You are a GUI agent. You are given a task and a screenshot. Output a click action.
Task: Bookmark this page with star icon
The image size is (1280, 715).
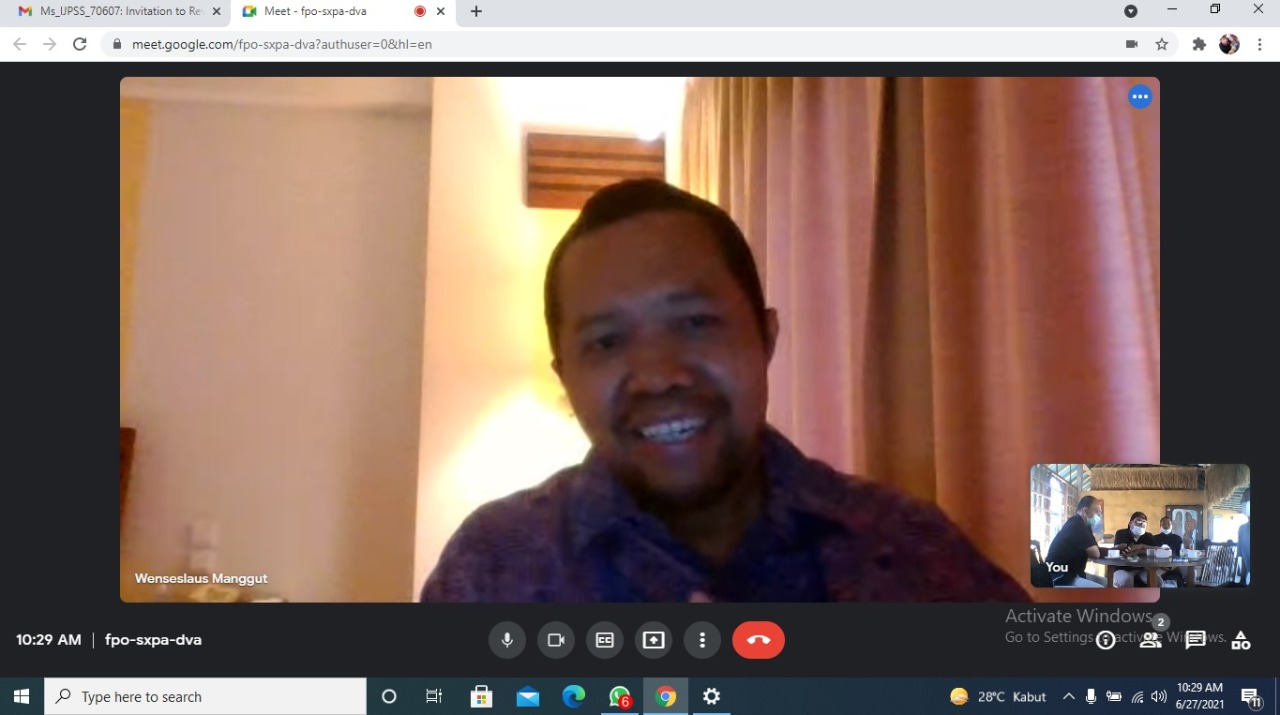tap(1162, 44)
